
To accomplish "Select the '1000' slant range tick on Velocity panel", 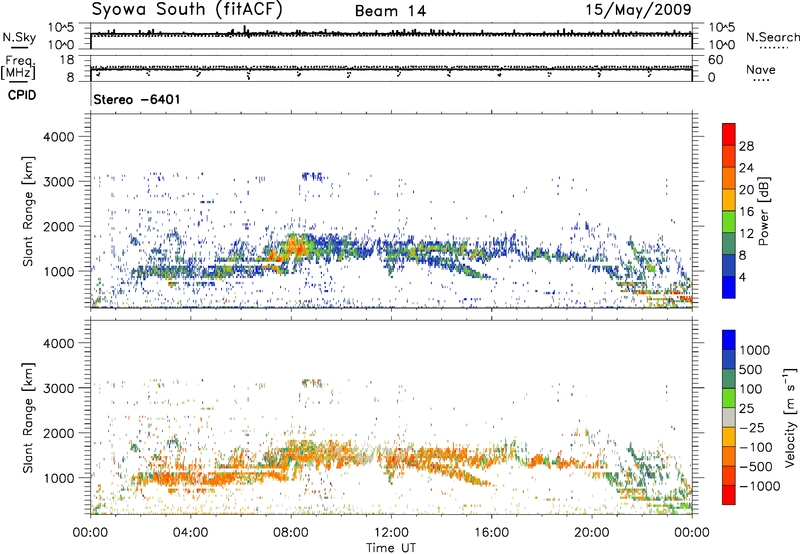I will coord(58,478).
